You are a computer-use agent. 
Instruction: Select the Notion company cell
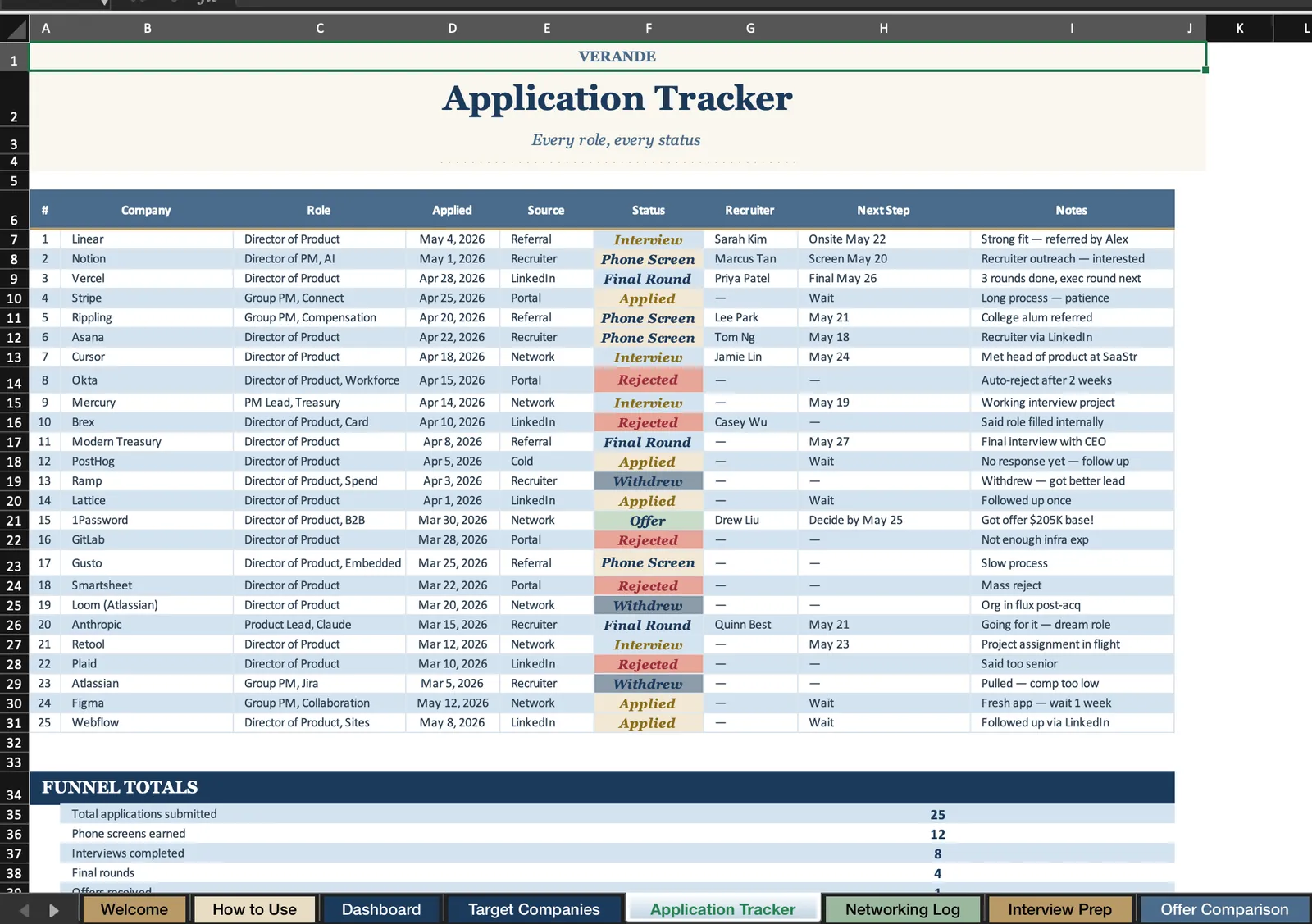click(147, 259)
